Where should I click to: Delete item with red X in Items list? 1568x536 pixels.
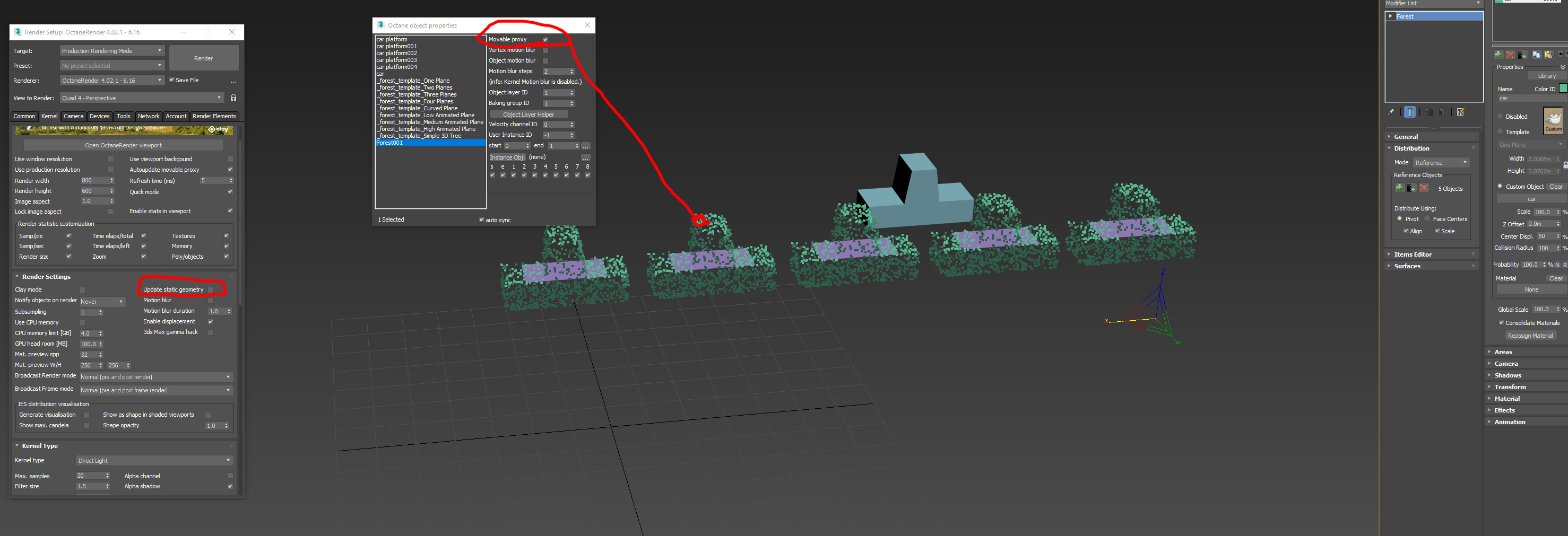click(1510, 54)
